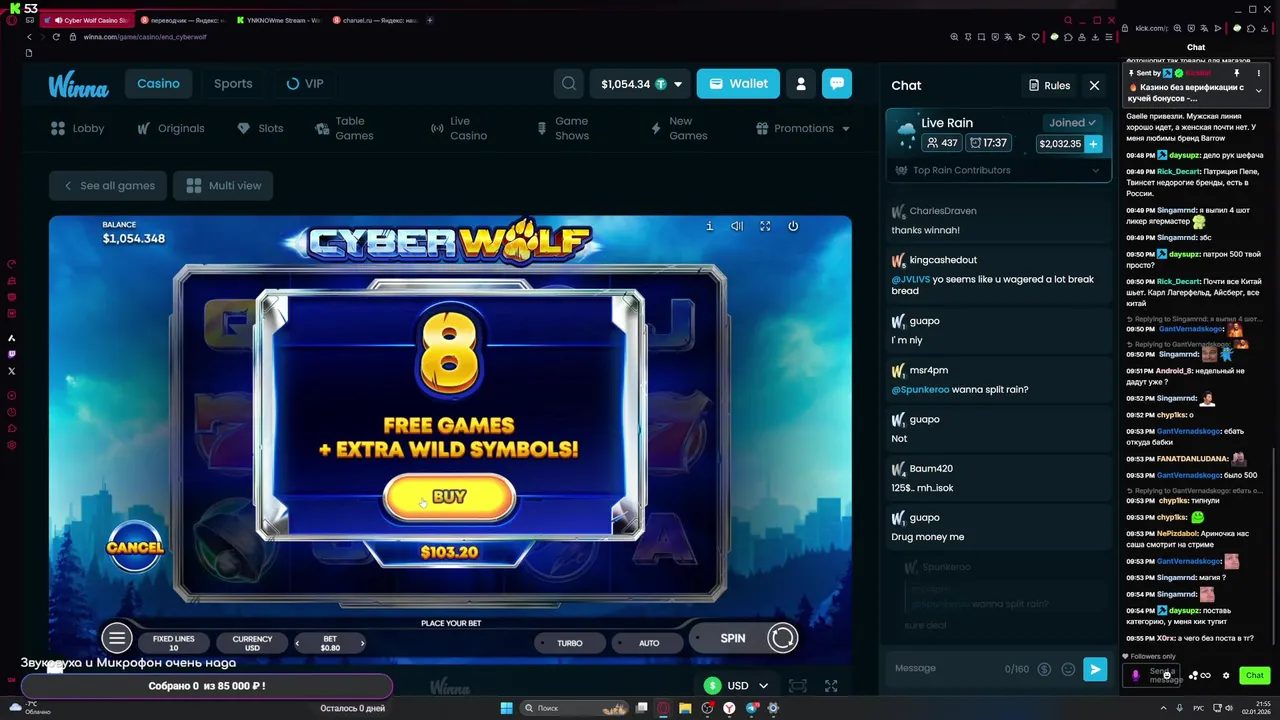Open the site search magnifier

(x=569, y=84)
